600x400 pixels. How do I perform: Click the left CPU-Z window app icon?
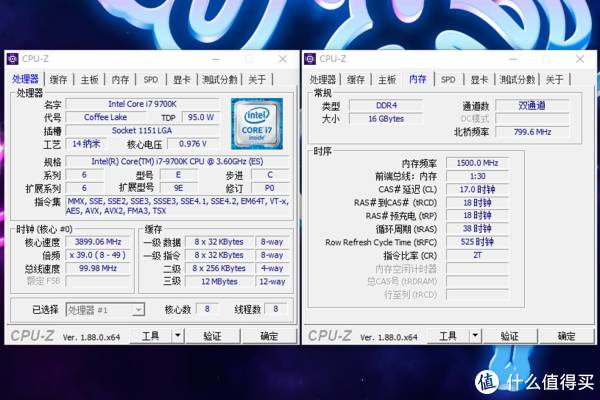(x=13, y=59)
